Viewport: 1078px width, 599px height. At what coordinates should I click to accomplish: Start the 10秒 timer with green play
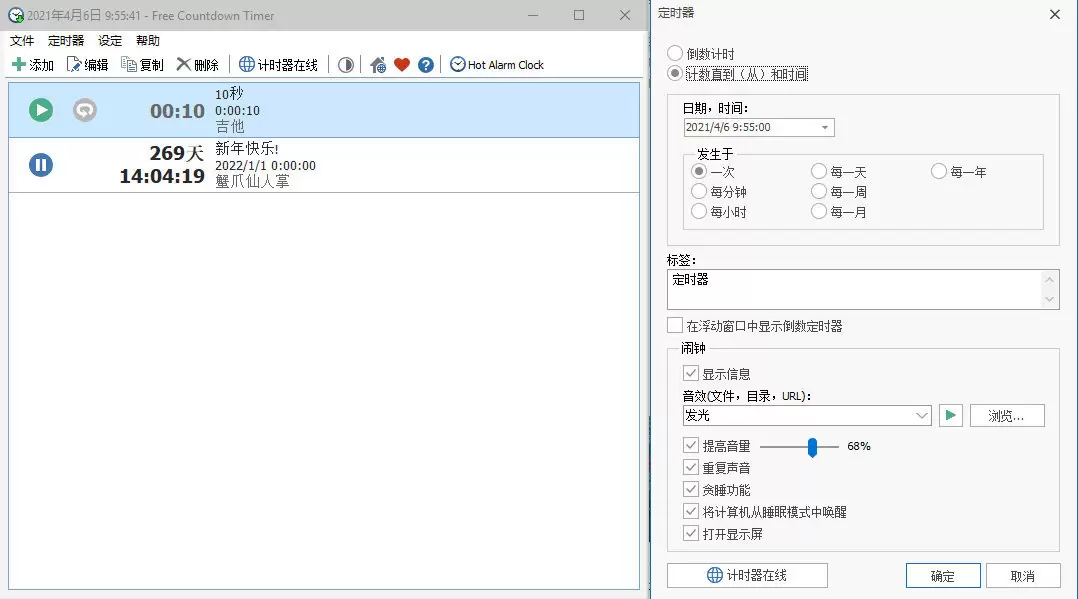pos(41,110)
